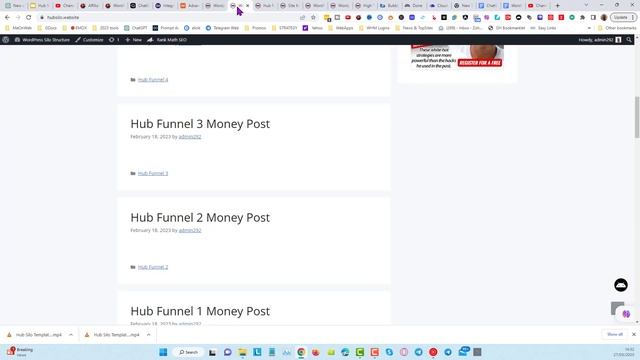Open the Hub Funnel 2 Money Post title
This screenshot has height=360, width=640.
pyautogui.click(x=200, y=218)
